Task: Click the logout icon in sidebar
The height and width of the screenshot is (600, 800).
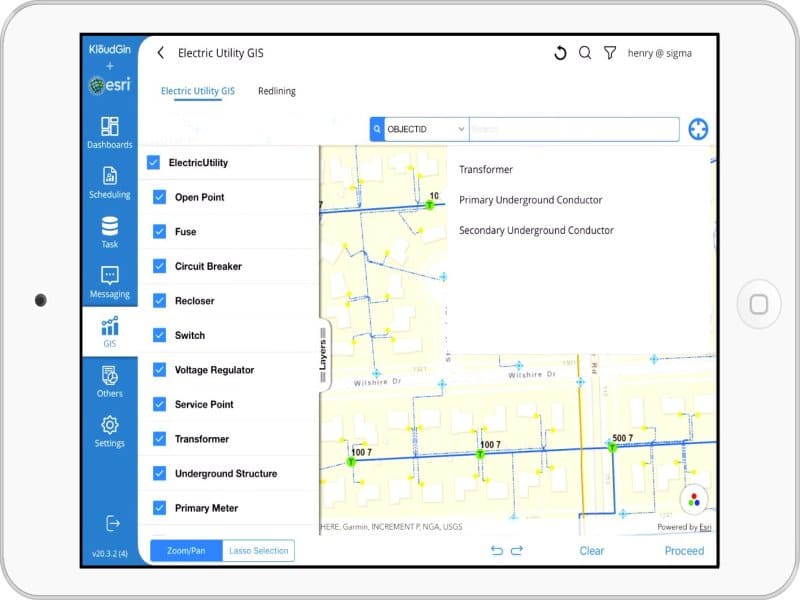Action: [113, 523]
